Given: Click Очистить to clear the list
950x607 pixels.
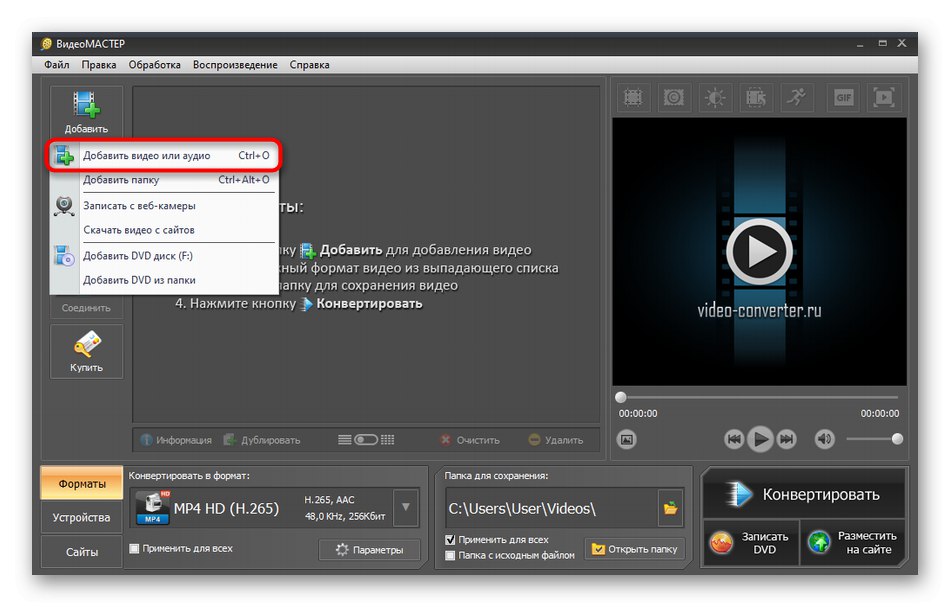Looking at the screenshot, I should (471, 440).
